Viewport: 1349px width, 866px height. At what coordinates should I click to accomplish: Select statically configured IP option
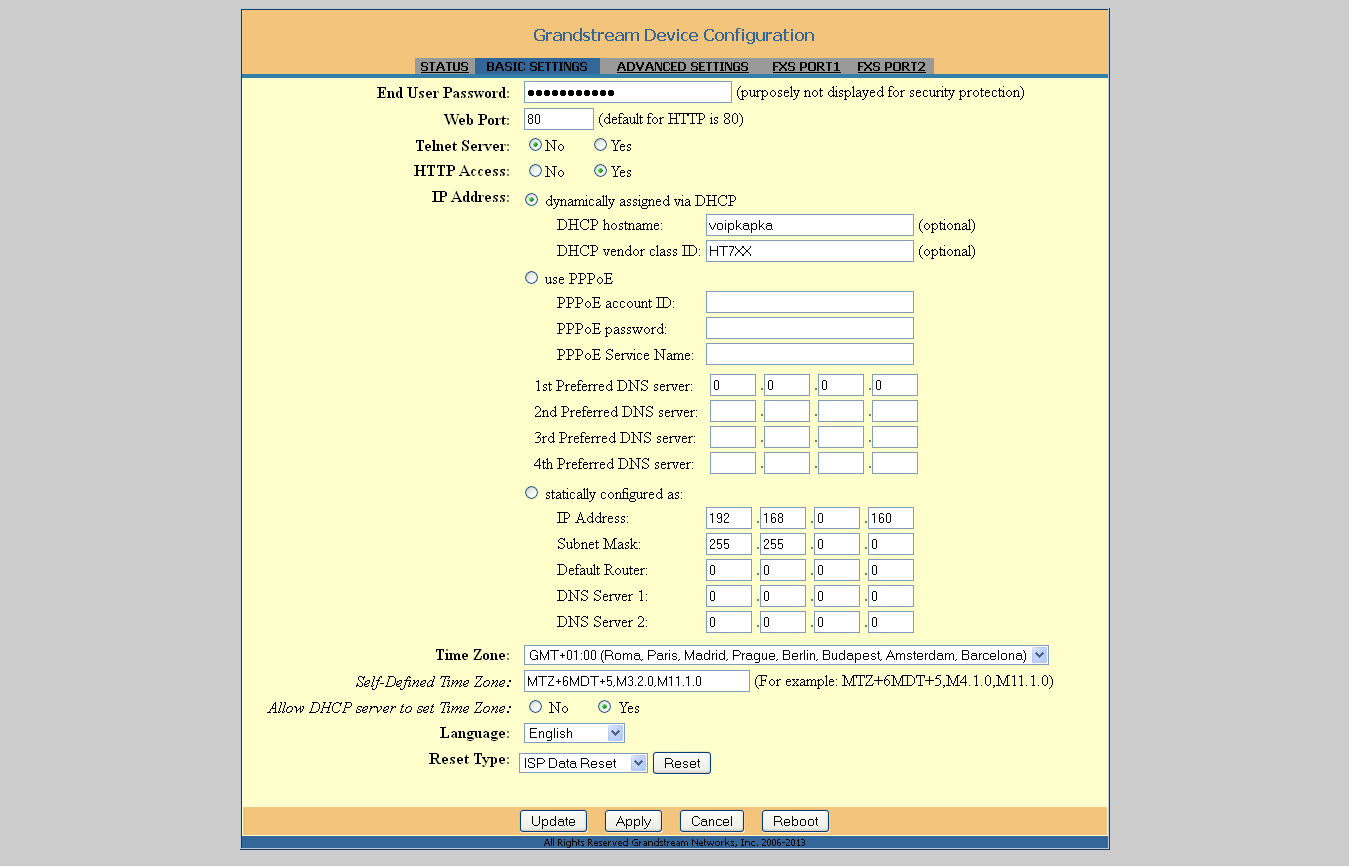click(532, 493)
